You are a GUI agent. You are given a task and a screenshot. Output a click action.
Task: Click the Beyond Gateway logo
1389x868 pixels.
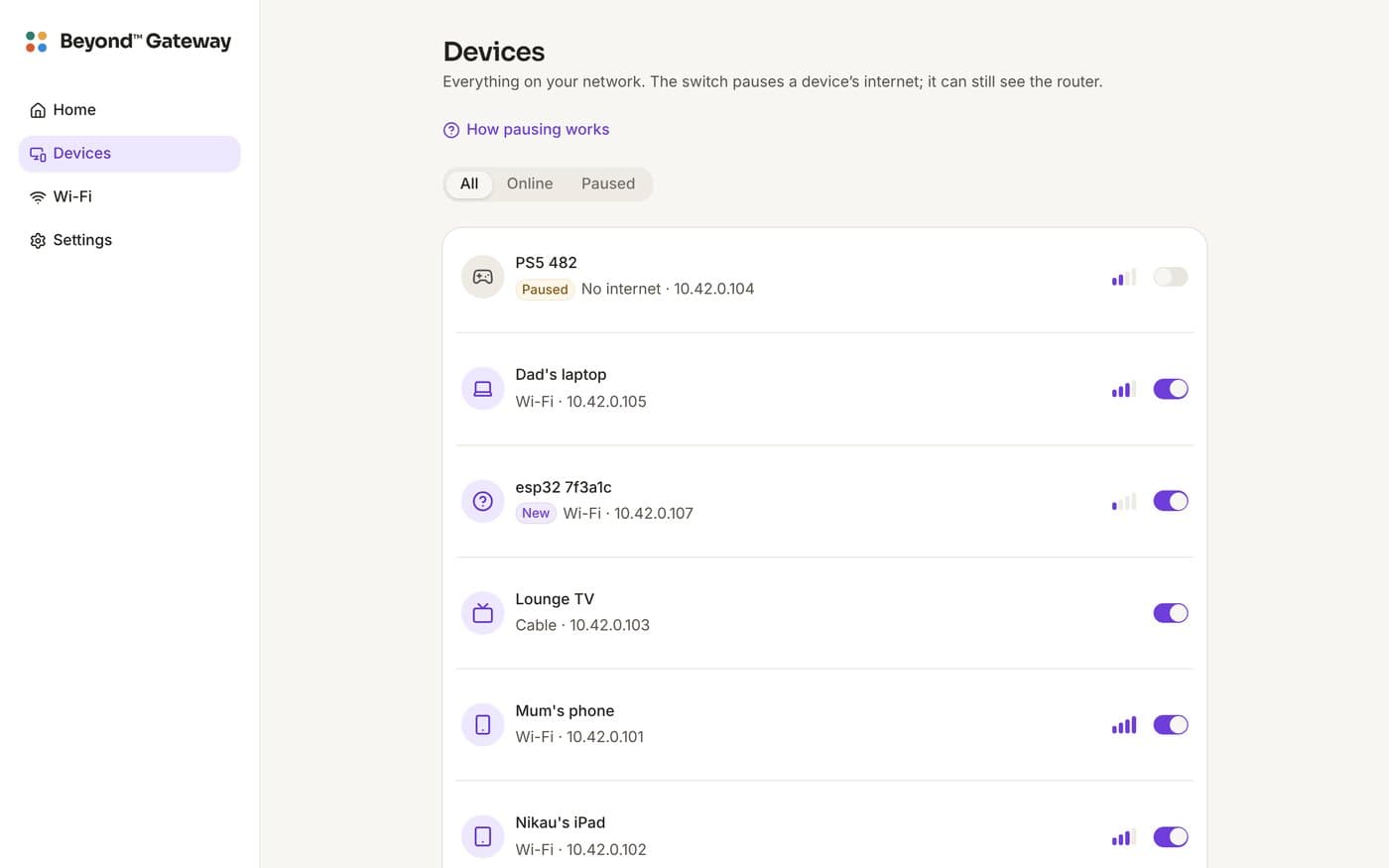pos(128,41)
